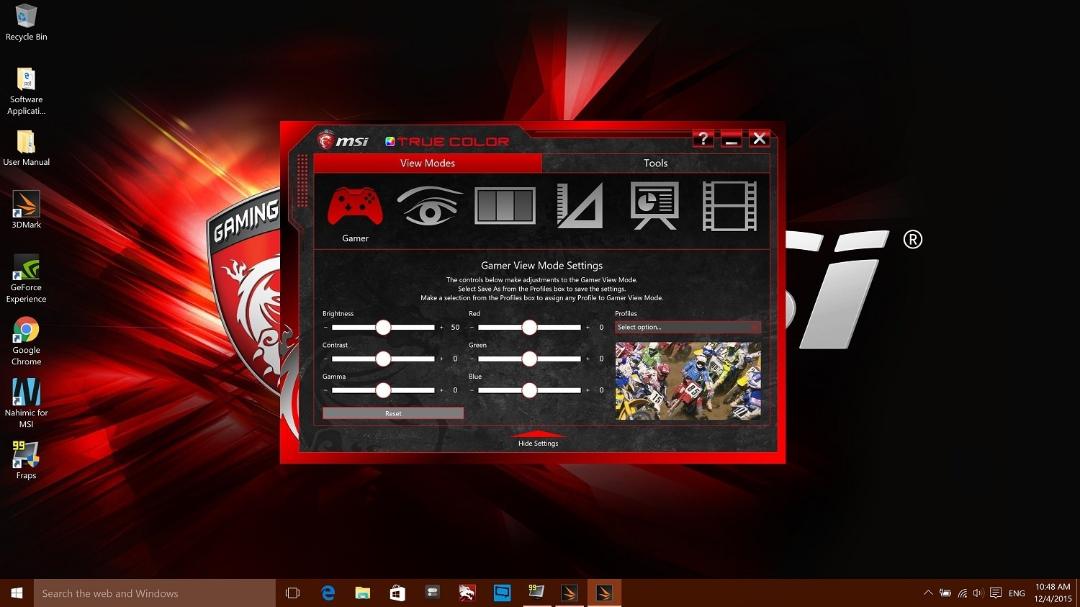This screenshot has height=607, width=1080.
Task: Show hidden system tray icons chevron
Action: coord(928,593)
